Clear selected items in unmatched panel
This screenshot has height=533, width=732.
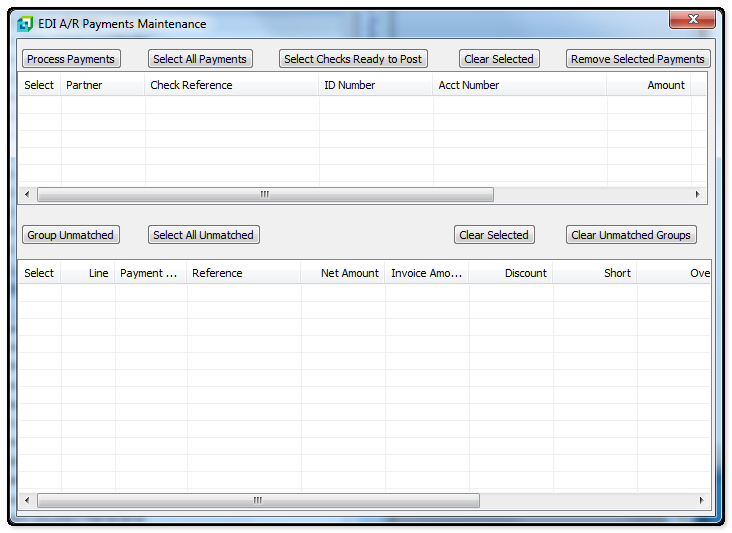pos(494,235)
